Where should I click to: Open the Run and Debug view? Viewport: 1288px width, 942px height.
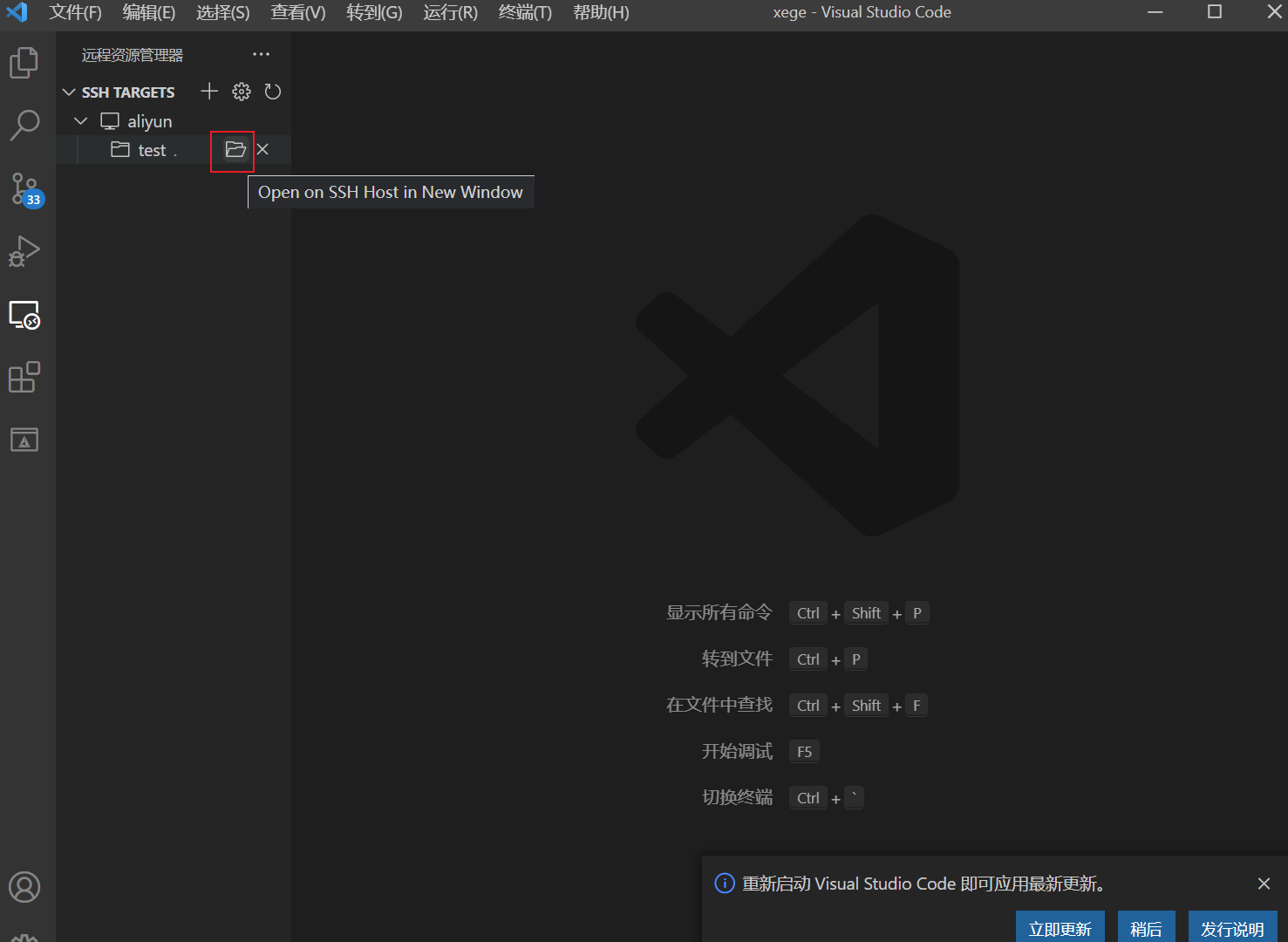(24, 251)
